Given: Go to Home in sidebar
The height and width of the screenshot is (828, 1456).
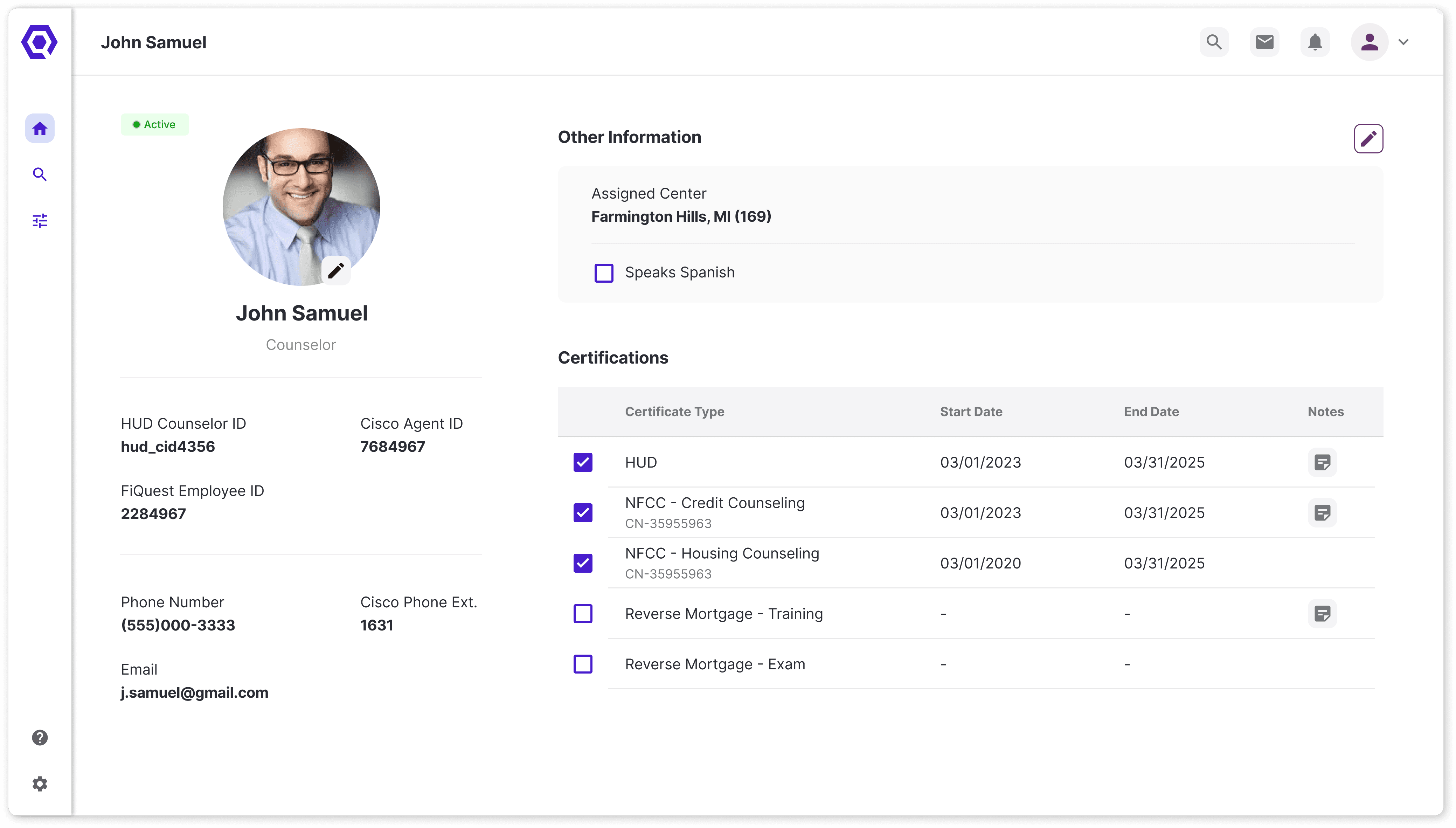Looking at the screenshot, I should (x=40, y=129).
